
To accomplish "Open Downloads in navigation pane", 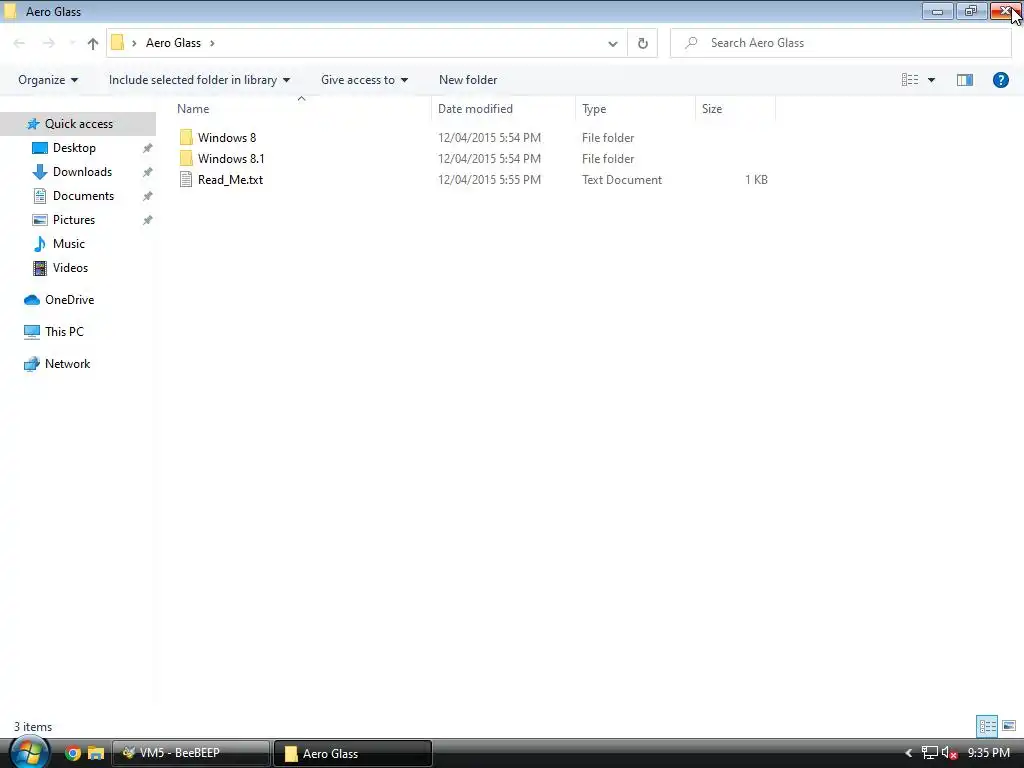I will [82, 172].
